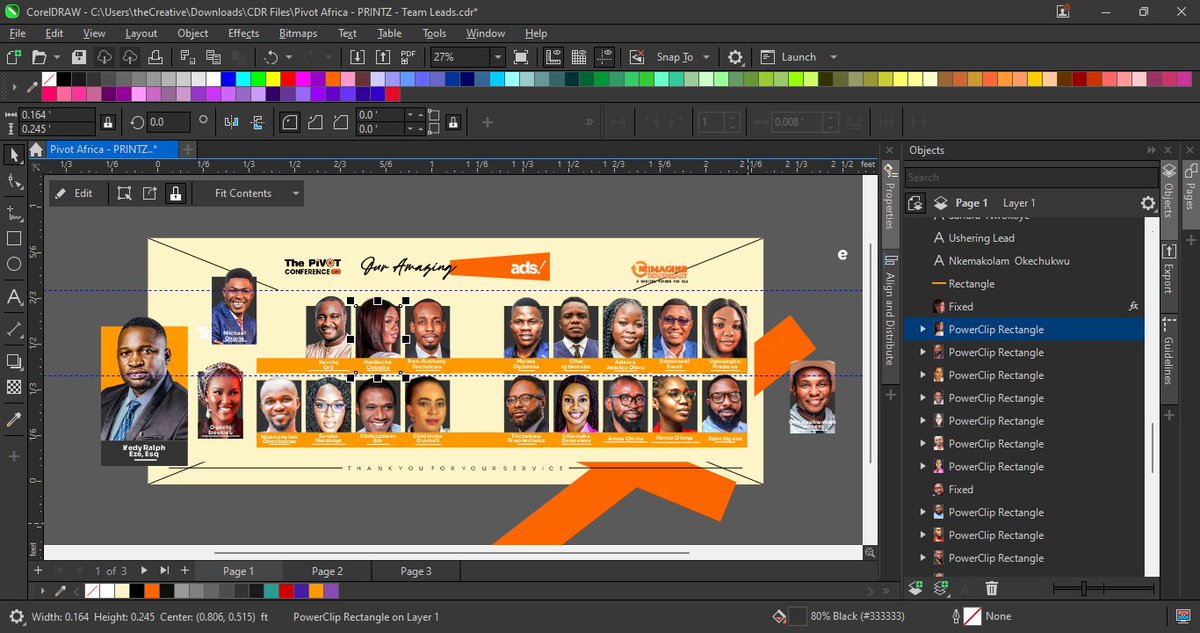Toggle Show object view in Objects panel
Viewport: 1200px width, 633px height.
coord(915,203)
